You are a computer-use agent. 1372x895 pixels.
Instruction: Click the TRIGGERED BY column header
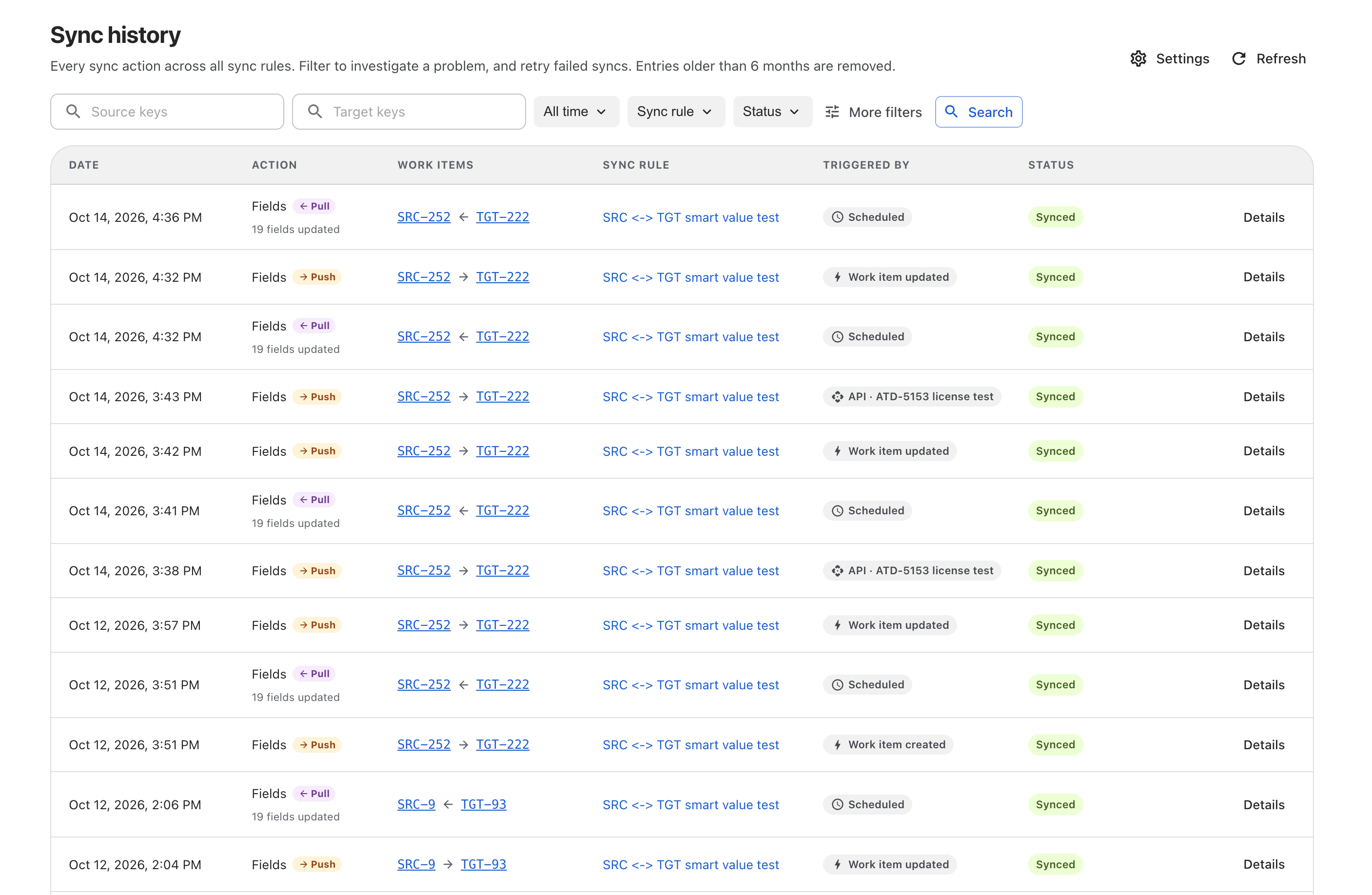pos(866,165)
